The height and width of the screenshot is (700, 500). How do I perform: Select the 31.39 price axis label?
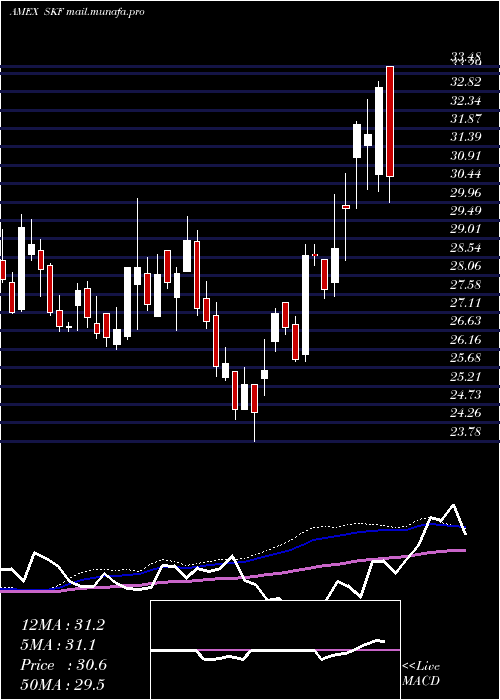tap(466, 137)
